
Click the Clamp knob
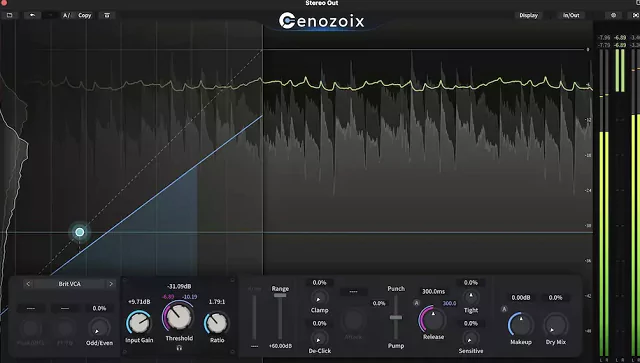pyautogui.click(x=319, y=298)
